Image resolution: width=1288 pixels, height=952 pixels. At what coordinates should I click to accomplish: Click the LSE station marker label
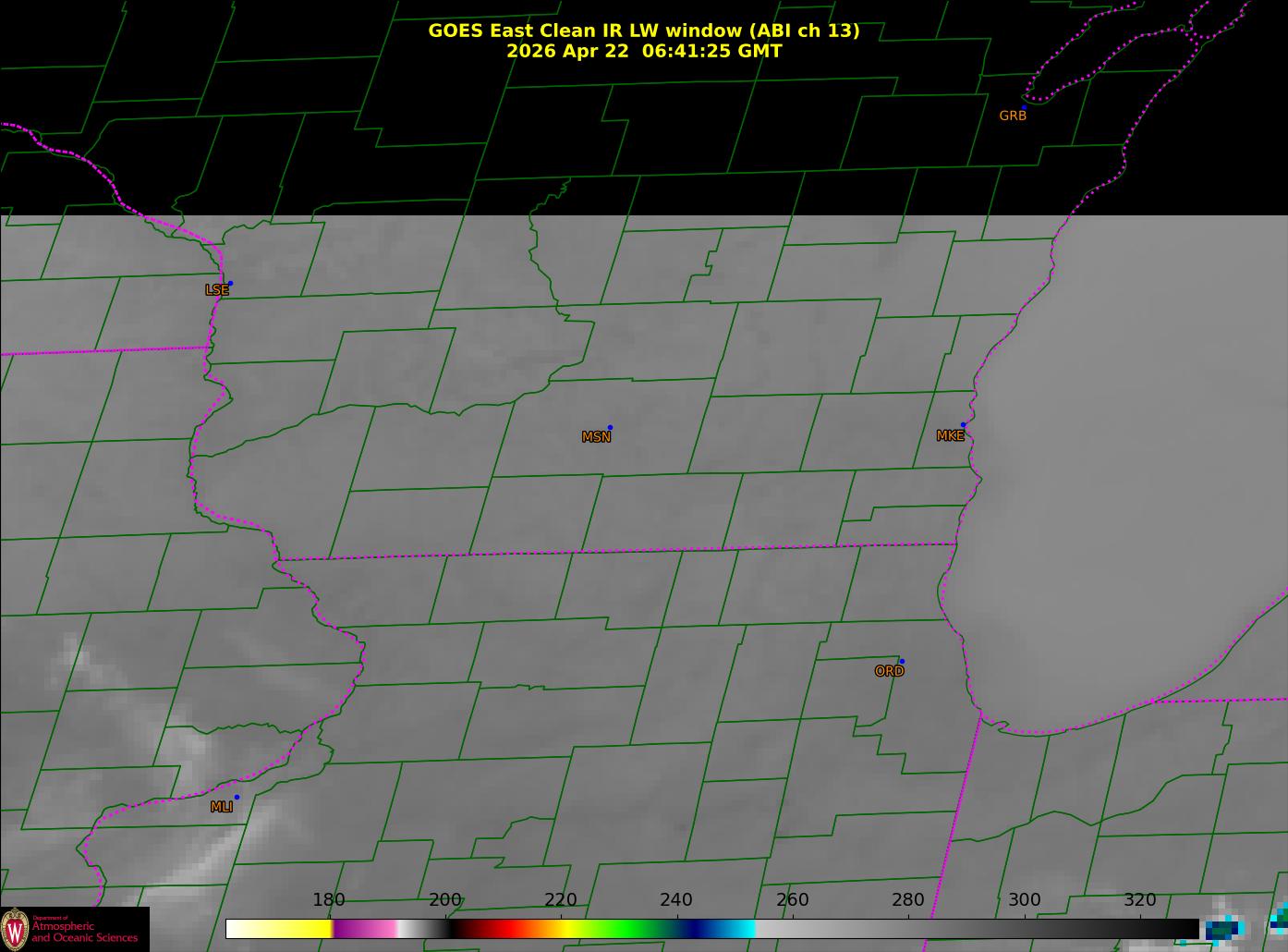click(x=217, y=290)
